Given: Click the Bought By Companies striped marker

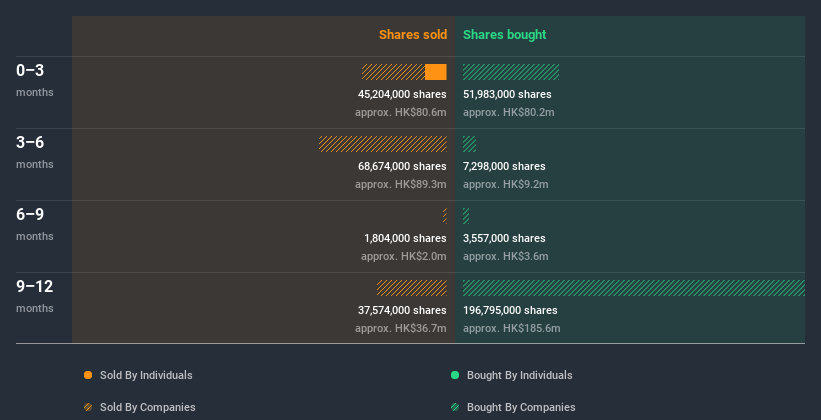Looking at the screenshot, I should coord(455,407).
